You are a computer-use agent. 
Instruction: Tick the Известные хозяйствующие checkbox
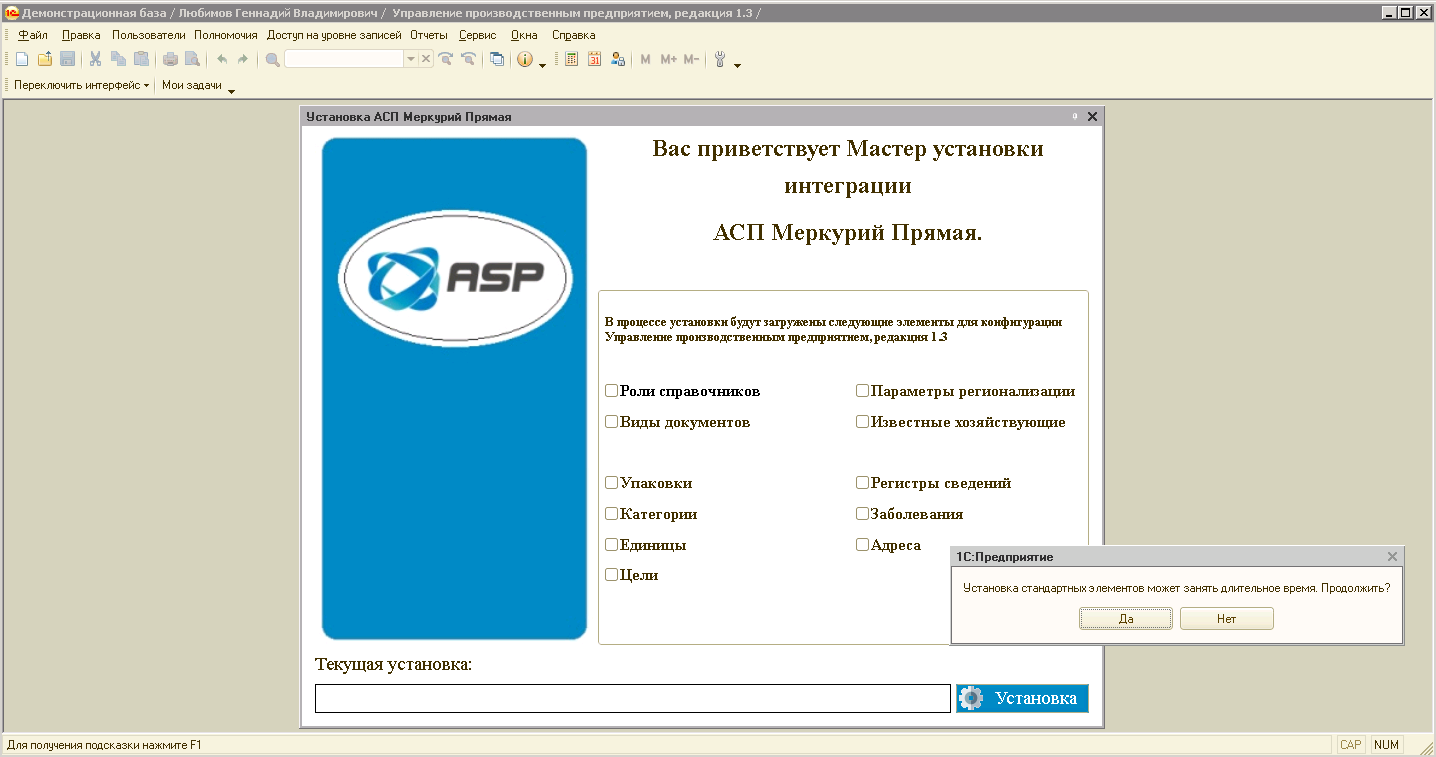pos(862,422)
